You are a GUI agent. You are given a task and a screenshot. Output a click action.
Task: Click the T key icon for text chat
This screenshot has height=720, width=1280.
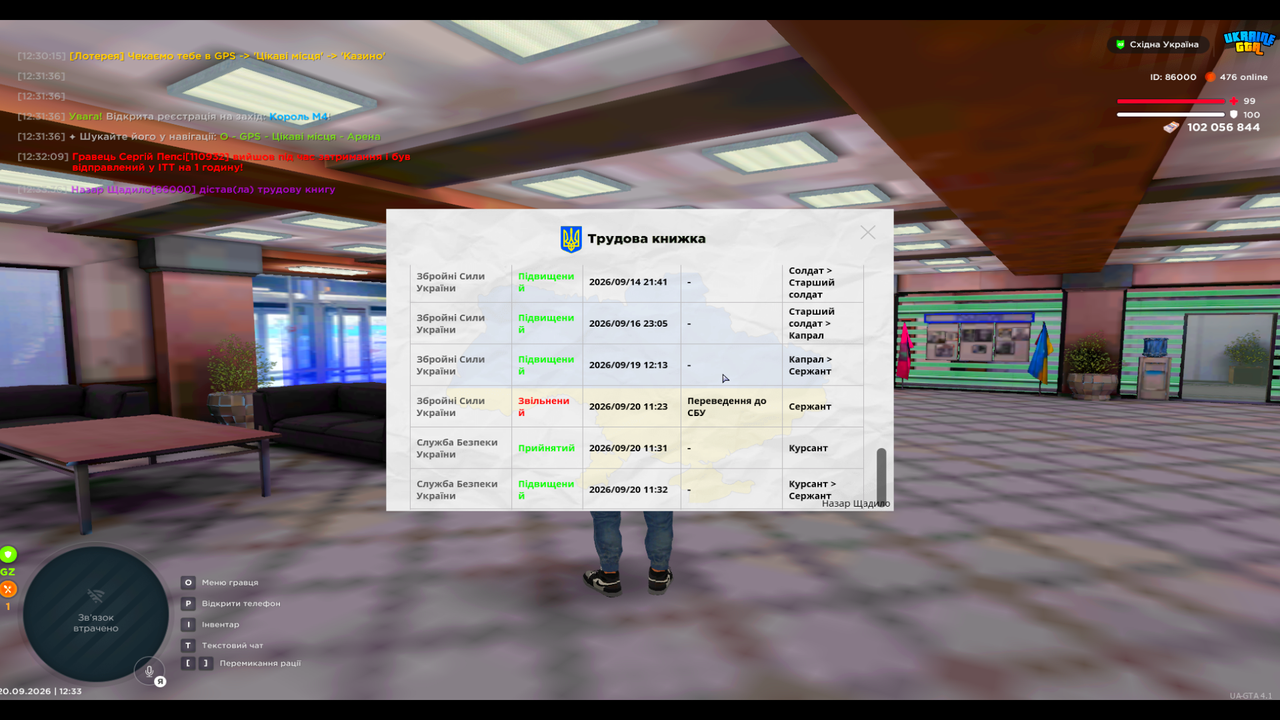188,645
